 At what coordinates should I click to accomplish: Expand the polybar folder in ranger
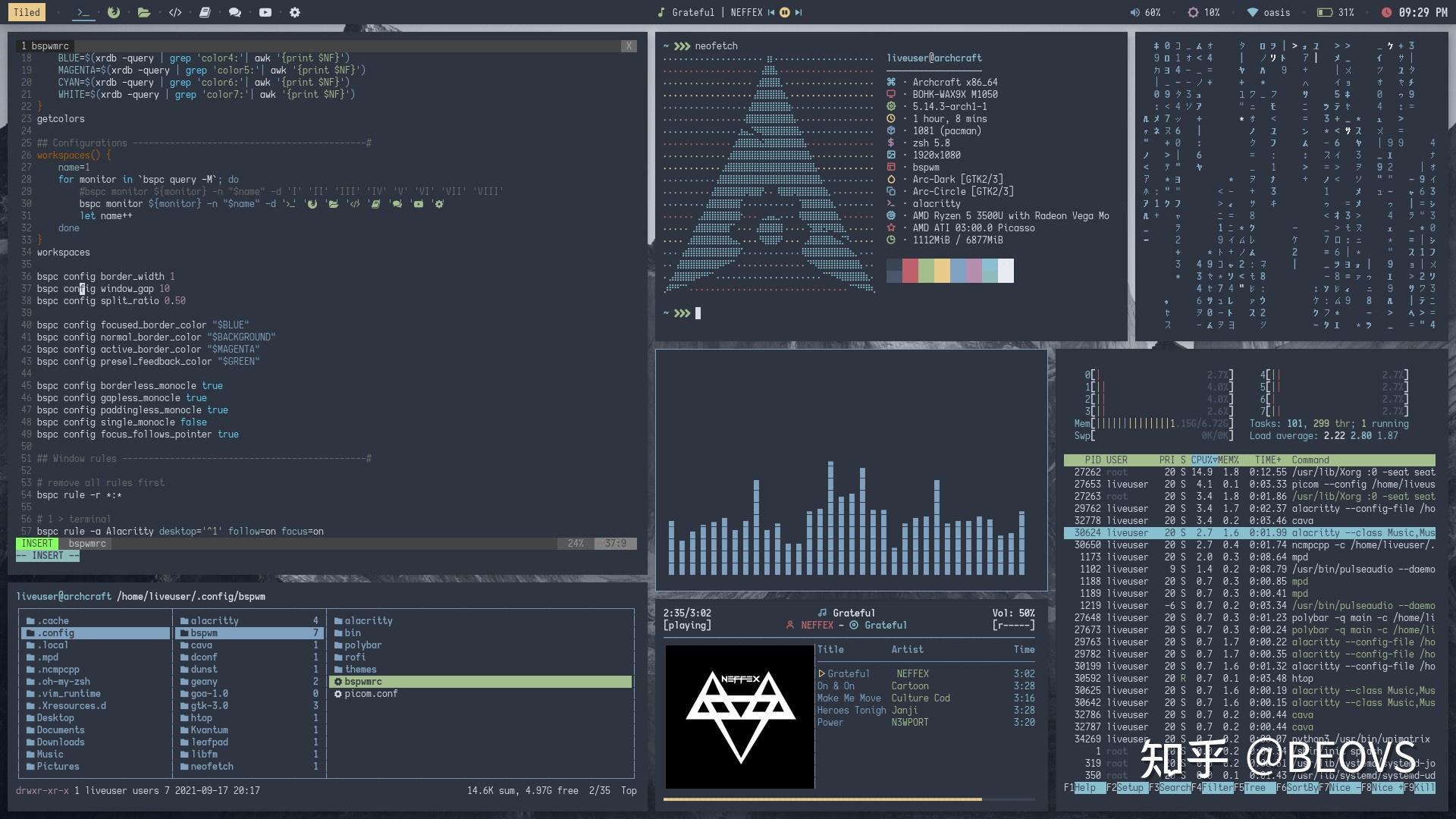point(364,645)
